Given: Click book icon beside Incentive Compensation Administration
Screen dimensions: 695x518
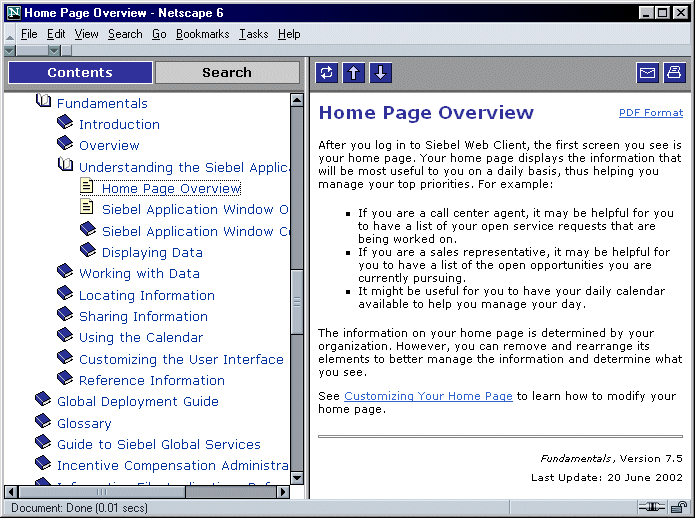Looking at the screenshot, I should coord(43,463).
